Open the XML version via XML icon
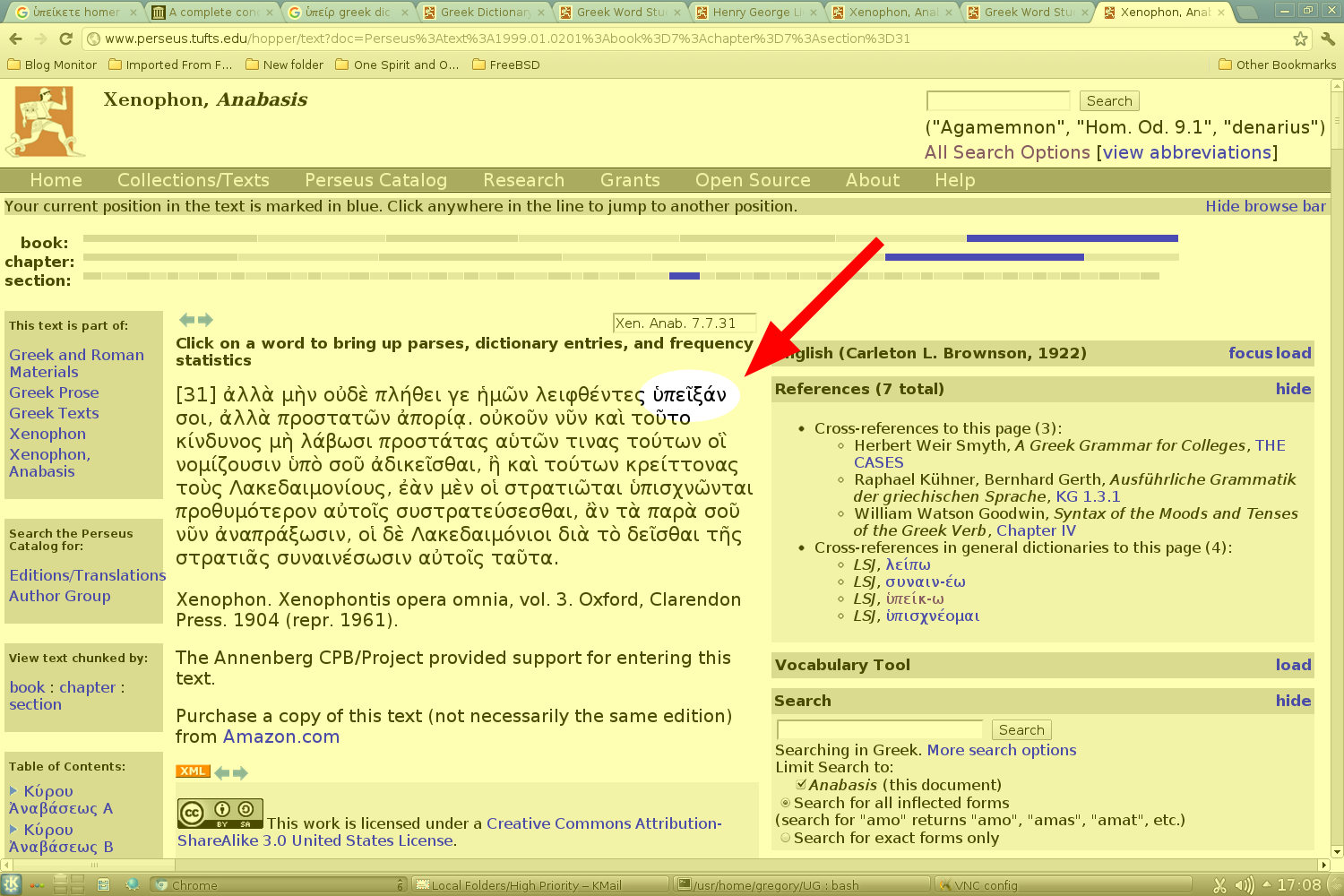1344x896 pixels. 193,771
